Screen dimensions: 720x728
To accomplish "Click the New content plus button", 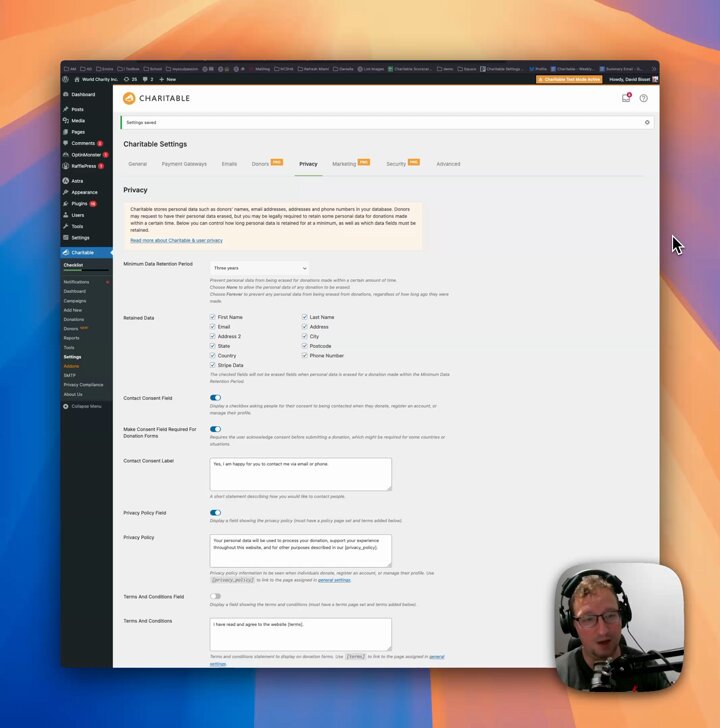I will click(x=168, y=79).
